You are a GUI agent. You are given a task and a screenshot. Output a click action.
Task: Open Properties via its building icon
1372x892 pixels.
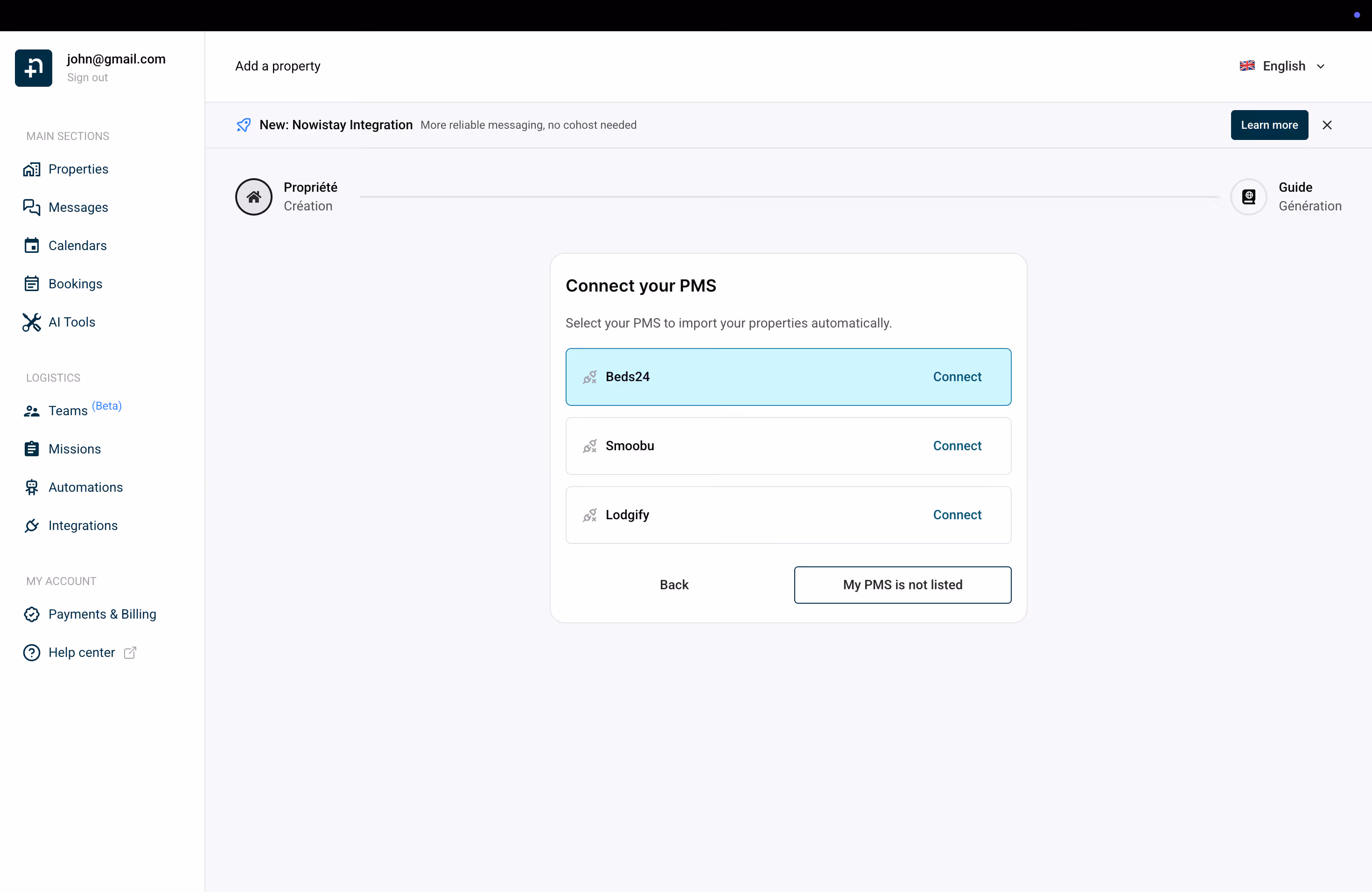click(32, 169)
